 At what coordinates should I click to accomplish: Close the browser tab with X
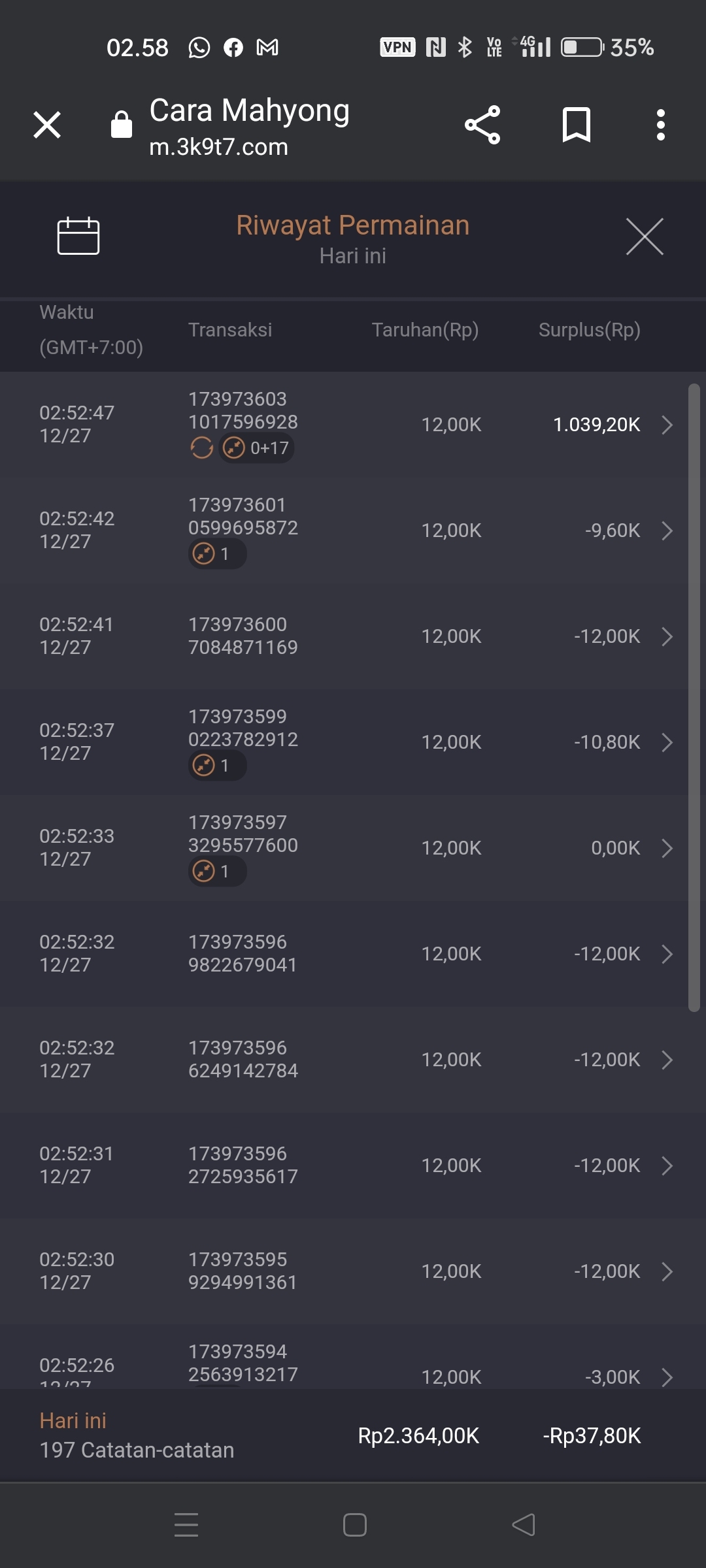pyautogui.click(x=47, y=125)
